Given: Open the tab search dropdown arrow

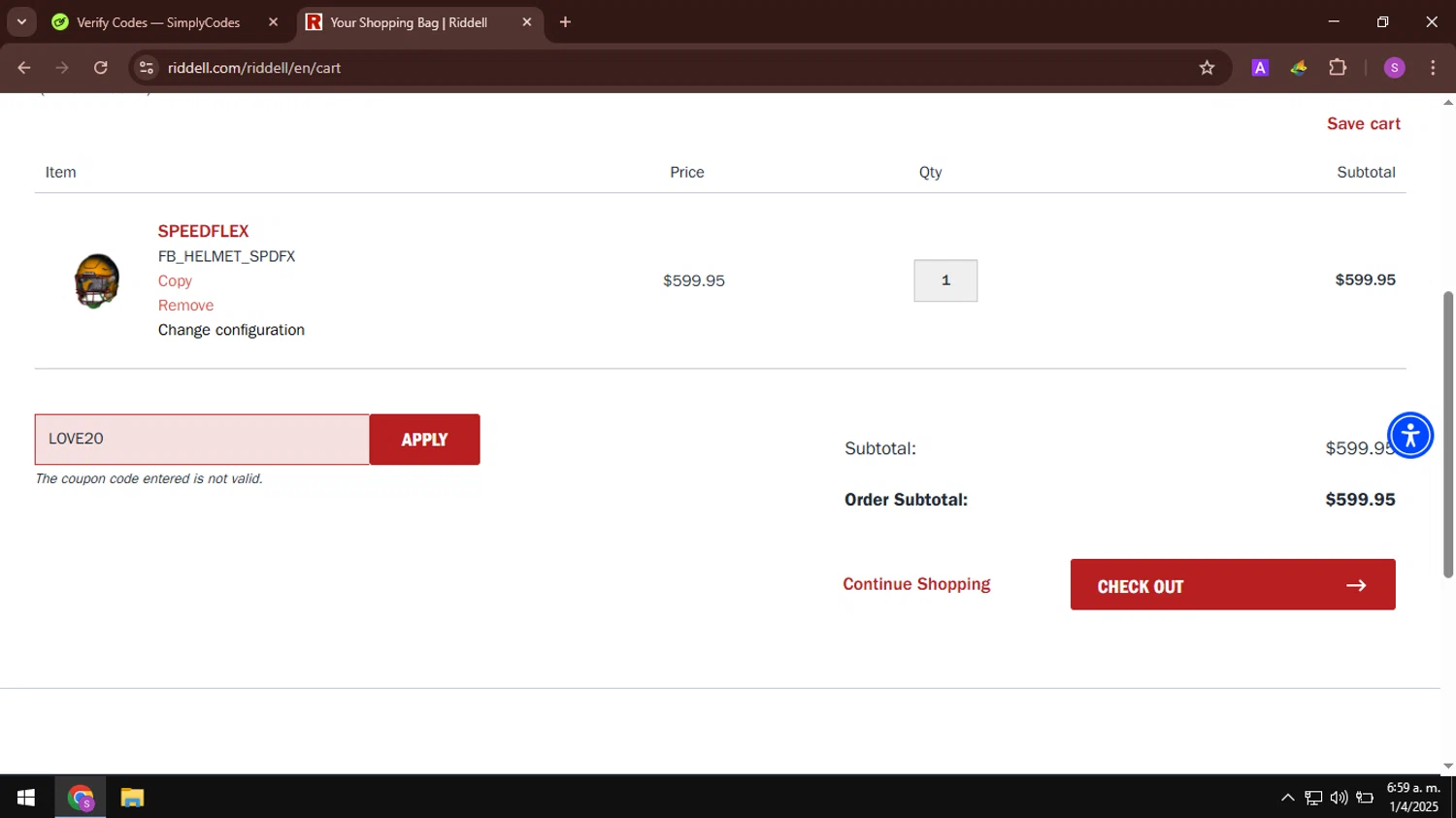Looking at the screenshot, I should [x=21, y=21].
